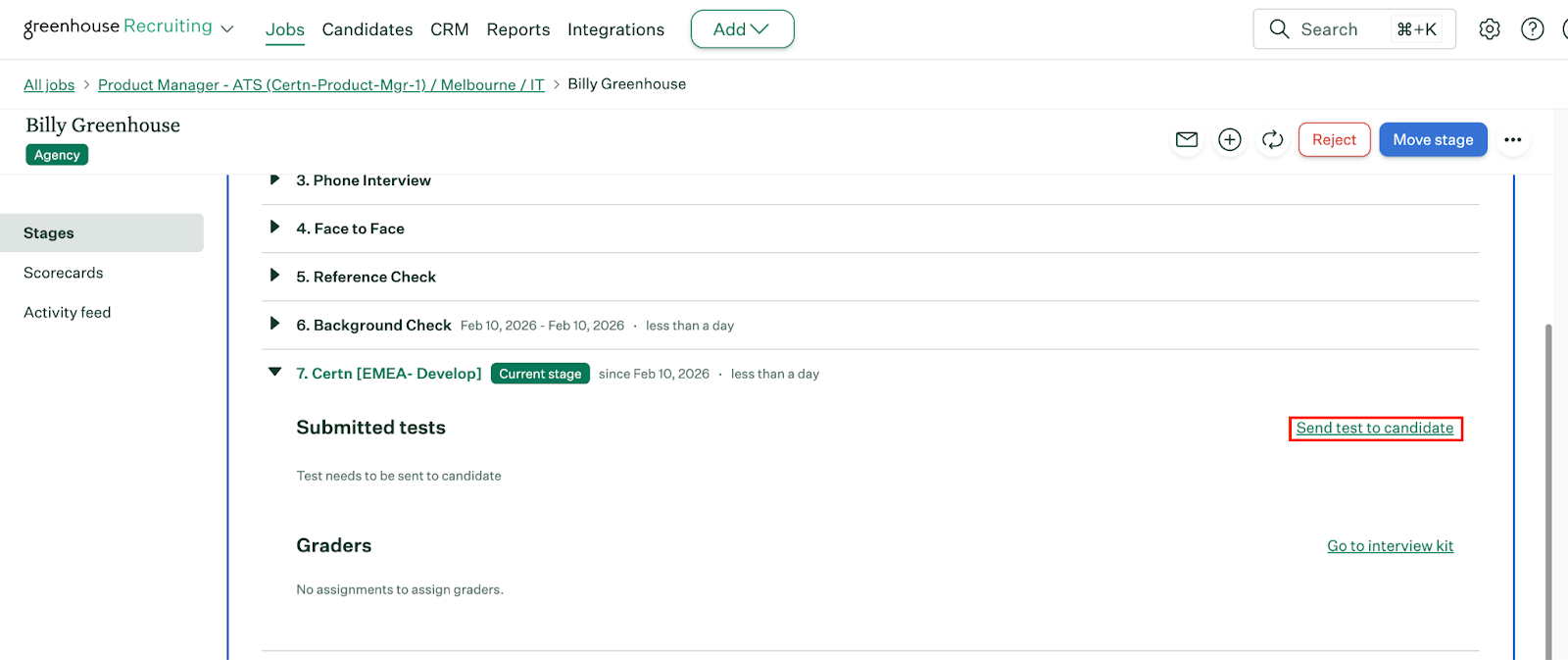
Task: Click the circular arrows transfer icon
Action: 1272,139
